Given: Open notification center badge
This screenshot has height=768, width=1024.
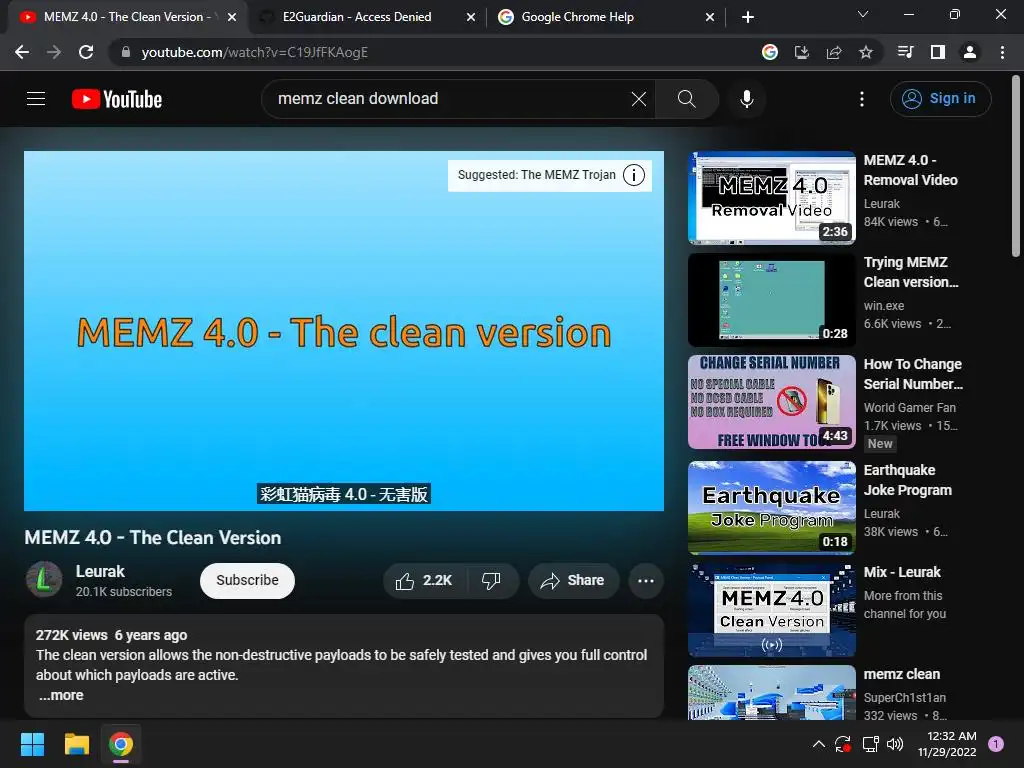Looking at the screenshot, I should (996, 744).
